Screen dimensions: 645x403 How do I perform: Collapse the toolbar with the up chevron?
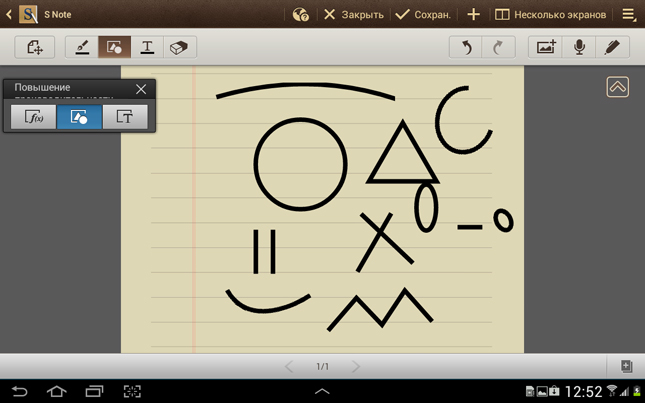(x=617, y=87)
